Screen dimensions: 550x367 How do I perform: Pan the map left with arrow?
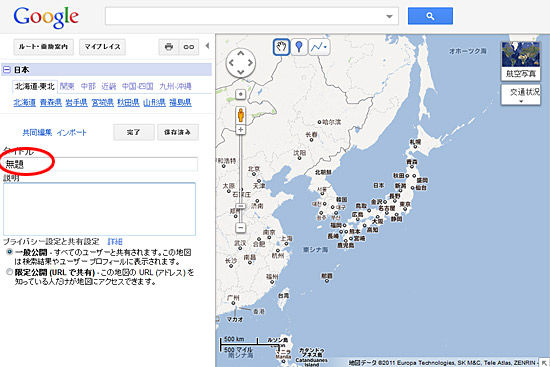[x=231, y=63]
